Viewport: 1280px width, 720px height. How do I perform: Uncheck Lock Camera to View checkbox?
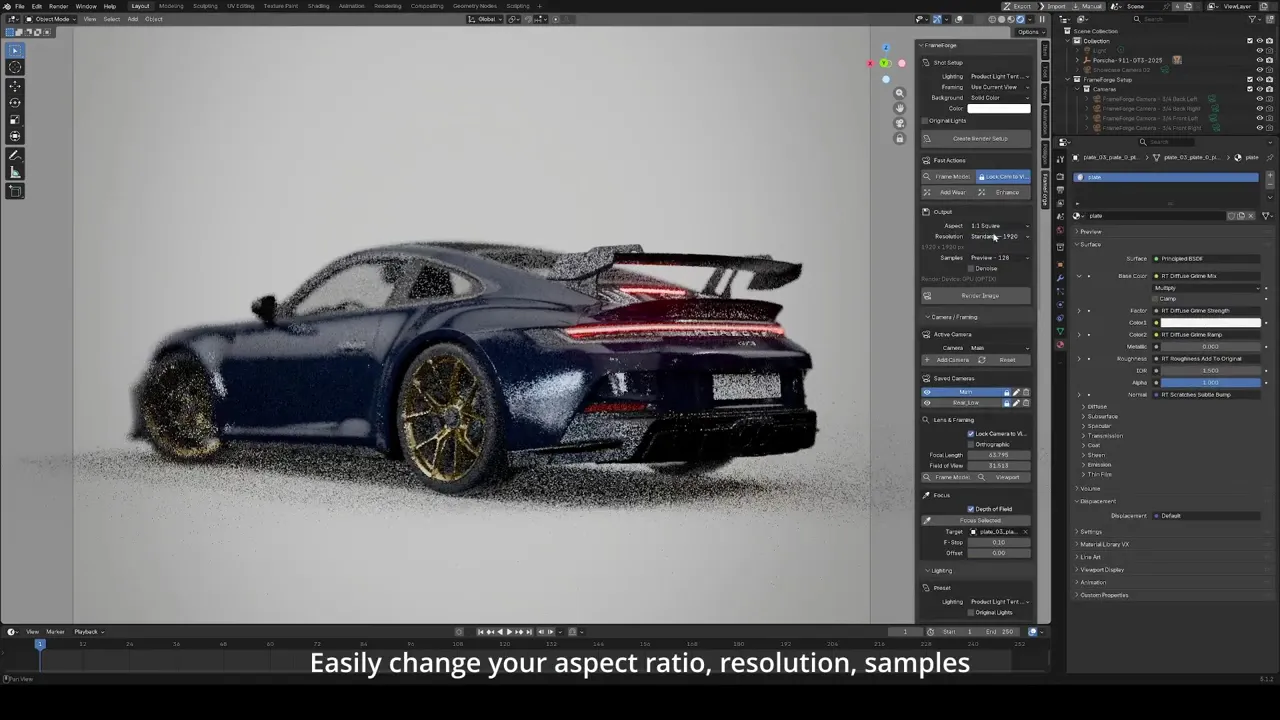(971, 434)
